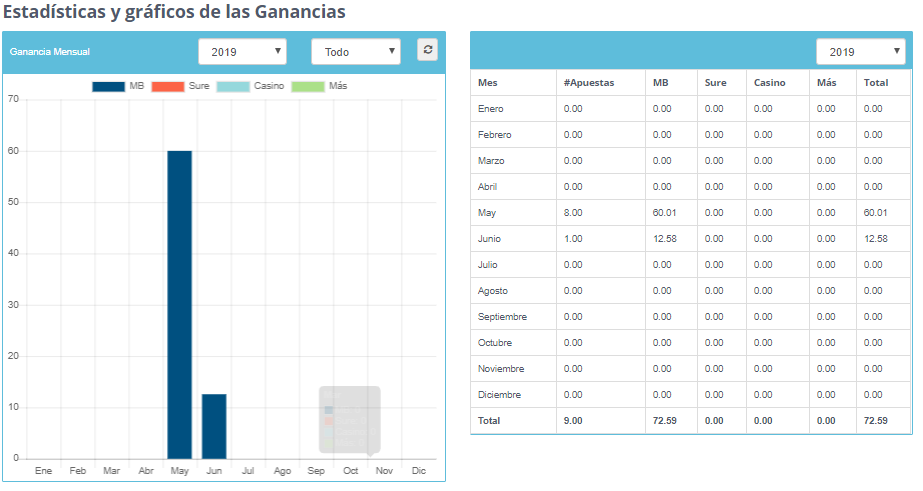The height and width of the screenshot is (491, 923).
Task: Click May bets count 8.00
Action: click(573, 213)
